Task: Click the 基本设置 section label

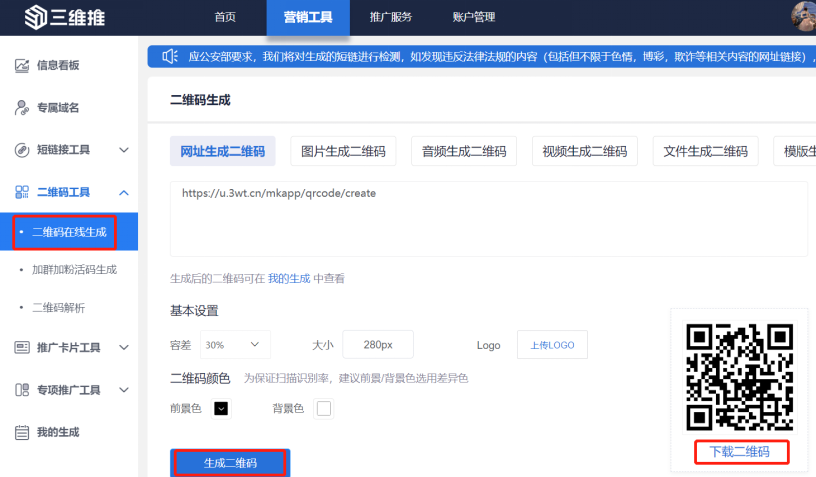Action: (194, 311)
